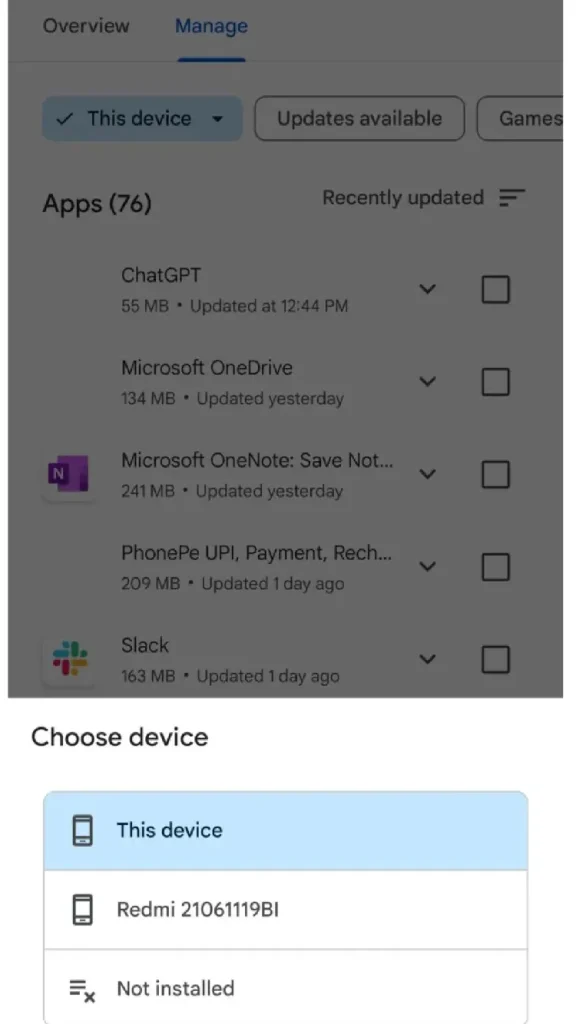Click the checkmark on This device chip
Viewport: 576px width, 1024px height.
pos(65,119)
